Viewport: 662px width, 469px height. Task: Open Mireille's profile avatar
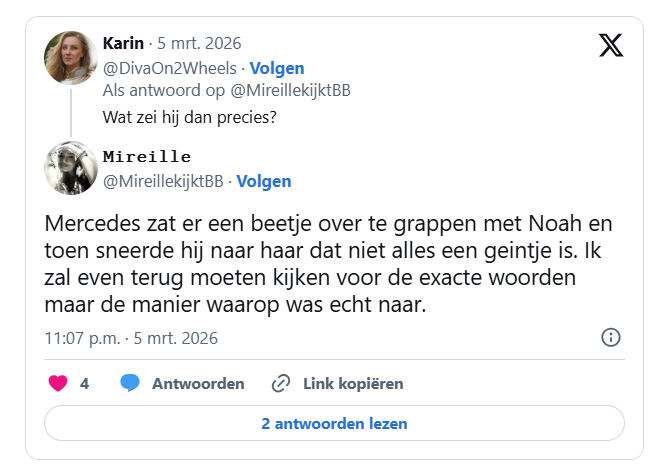[x=70, y=166]
